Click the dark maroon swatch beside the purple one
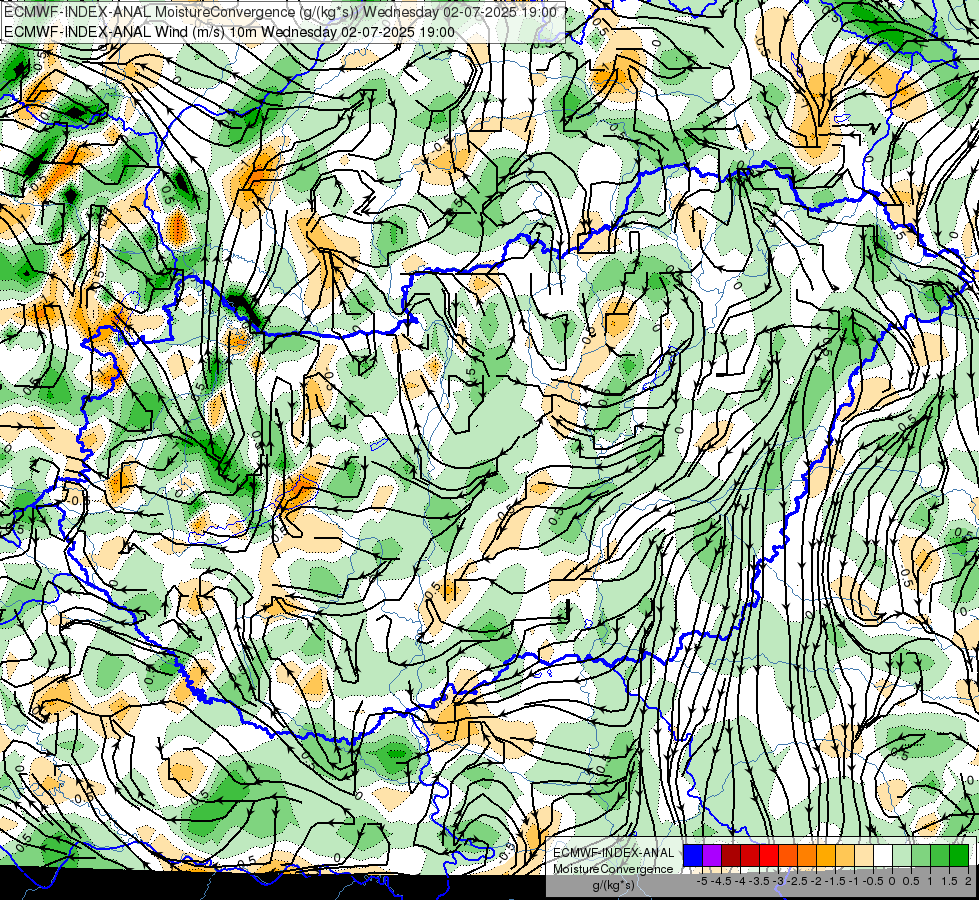Screen dimensions: 979x900 click(731, 855)
